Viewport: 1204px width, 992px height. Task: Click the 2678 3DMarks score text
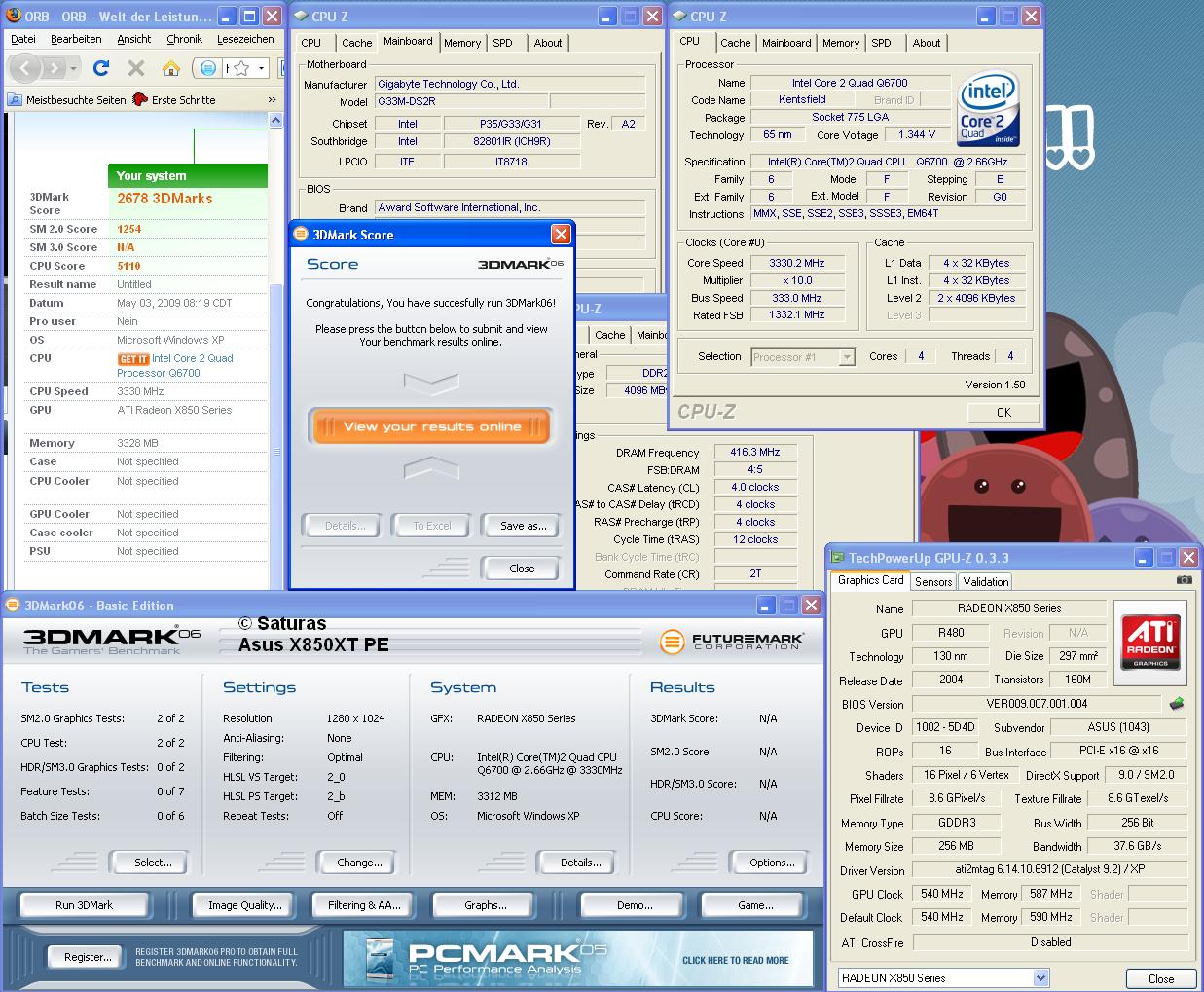[x=164, y=199]
